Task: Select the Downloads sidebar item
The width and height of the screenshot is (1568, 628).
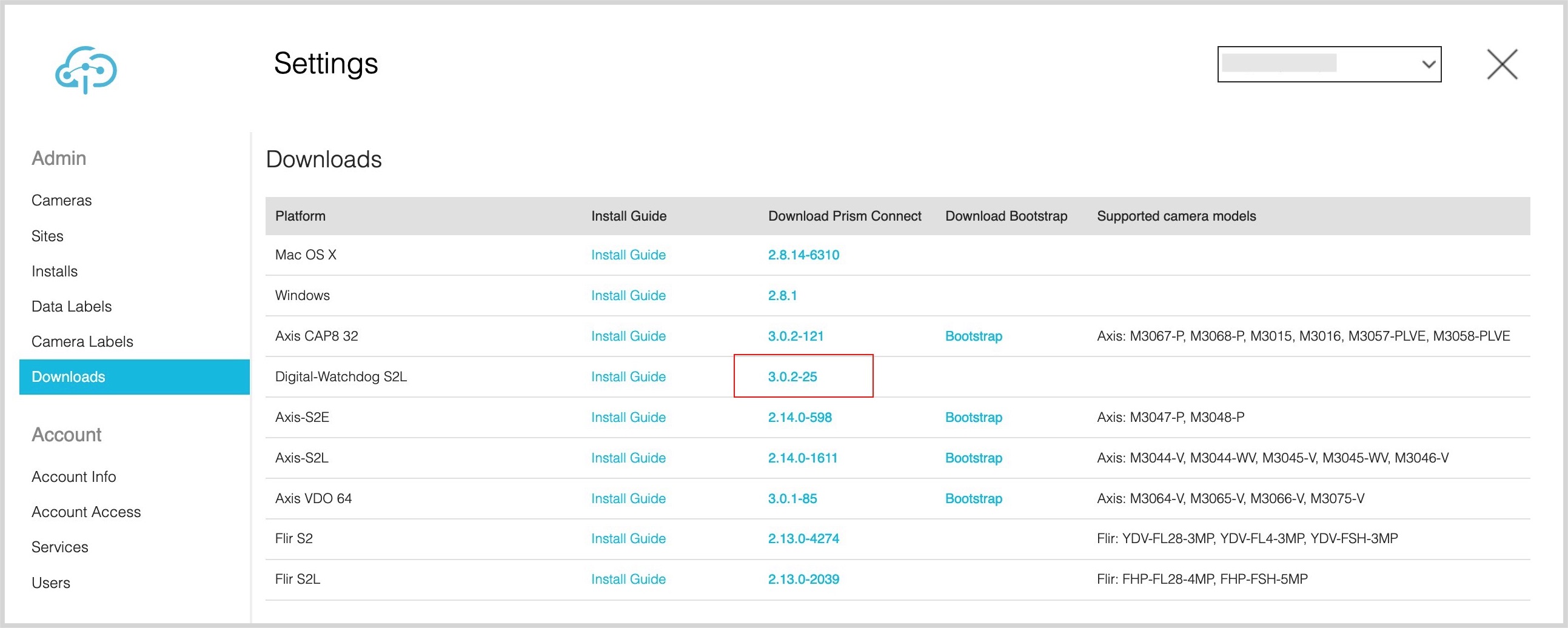Action: coord(135,376)
